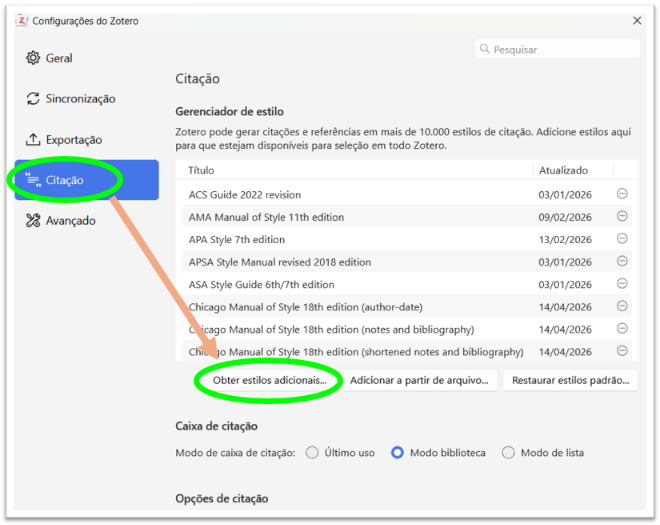The image size is (660, 525).
Task: Open the Geral settings section
Action: (x=86, y=58)
